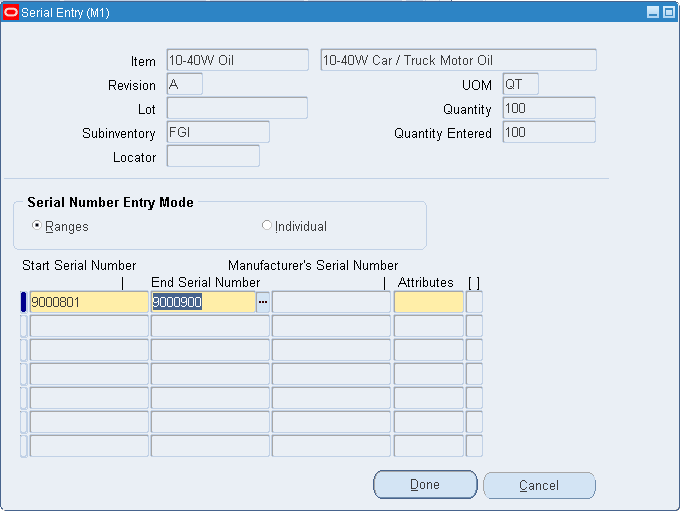Click the Done button
681x512 pixels.
tap(425, 484)
